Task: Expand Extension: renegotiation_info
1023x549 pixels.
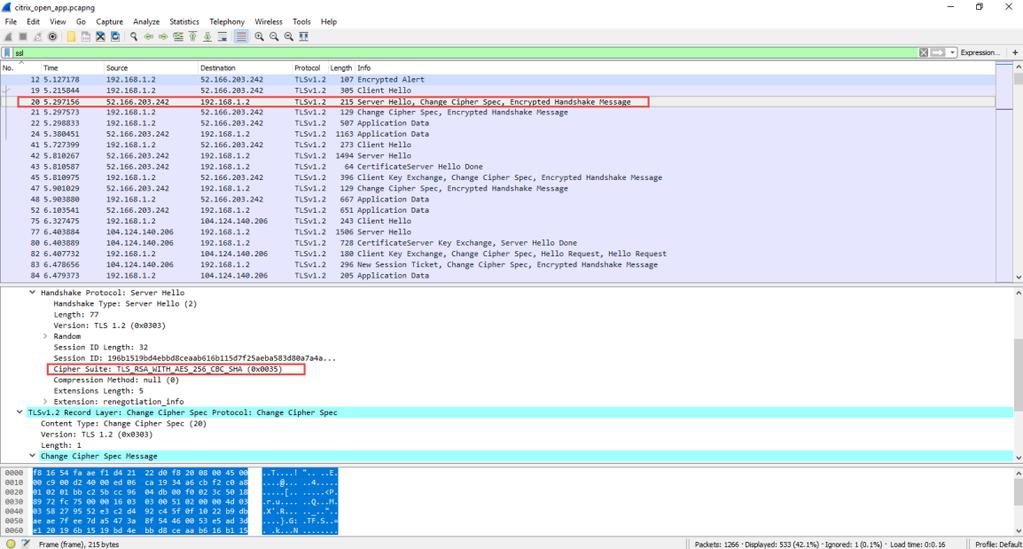Action: click(45, 401)
